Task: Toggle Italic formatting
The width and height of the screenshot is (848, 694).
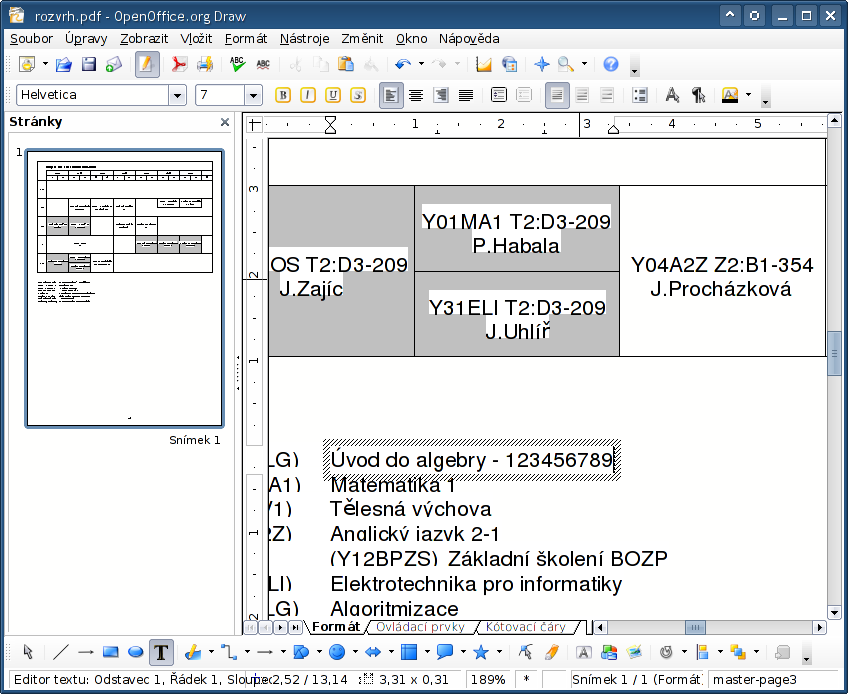Action: pyautogui.click(x=308, y=95)
